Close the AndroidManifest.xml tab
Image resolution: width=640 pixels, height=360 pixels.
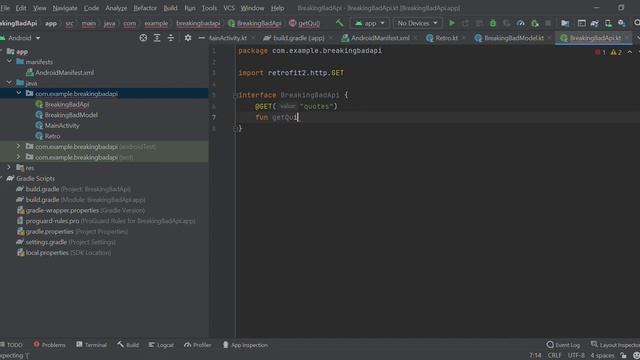click(415, 38)
